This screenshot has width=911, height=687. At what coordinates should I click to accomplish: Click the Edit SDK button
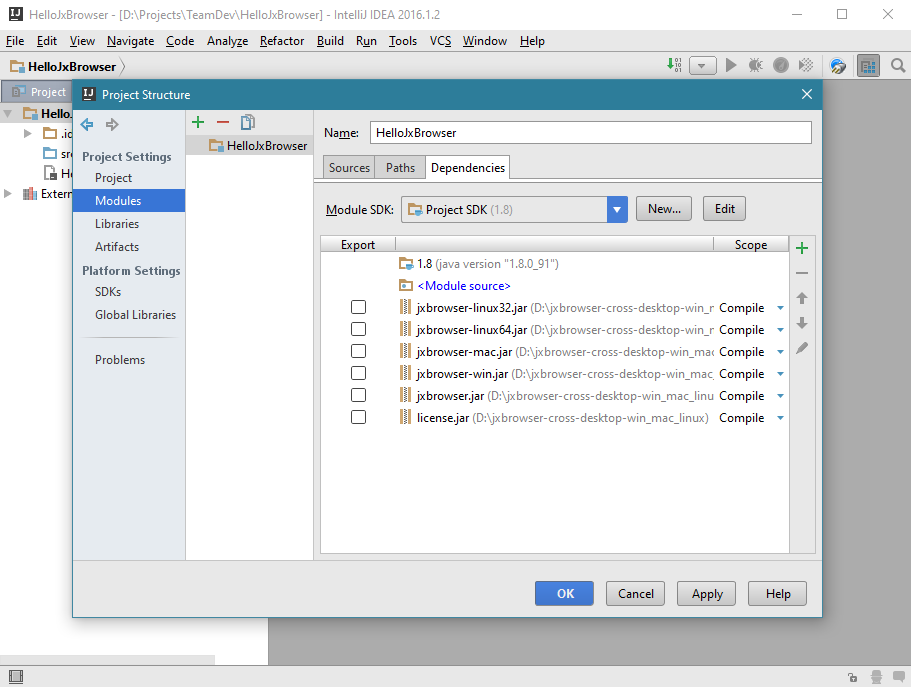click(725, 209)
